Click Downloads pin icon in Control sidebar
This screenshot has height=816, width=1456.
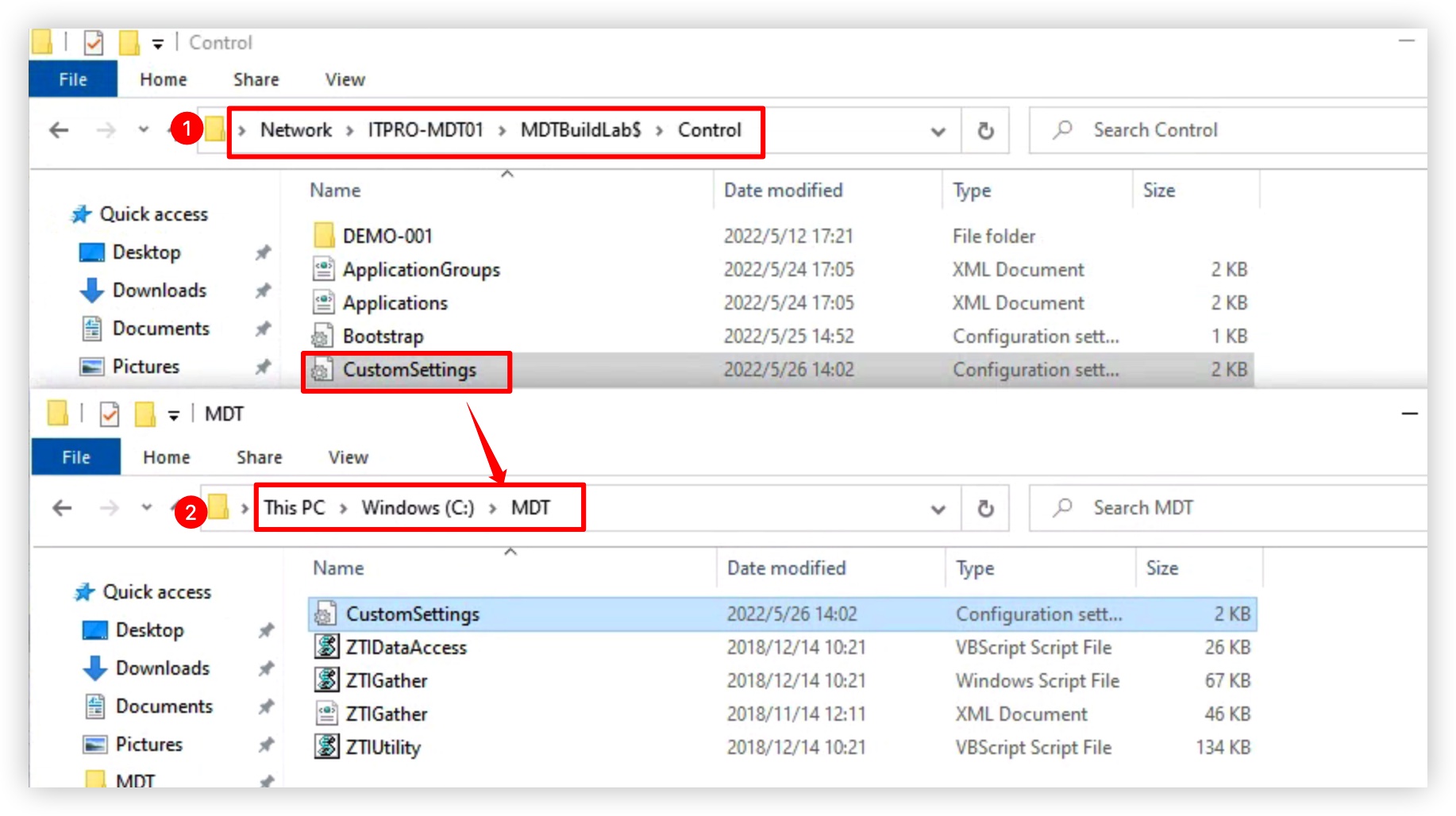[x=263, y=291]
